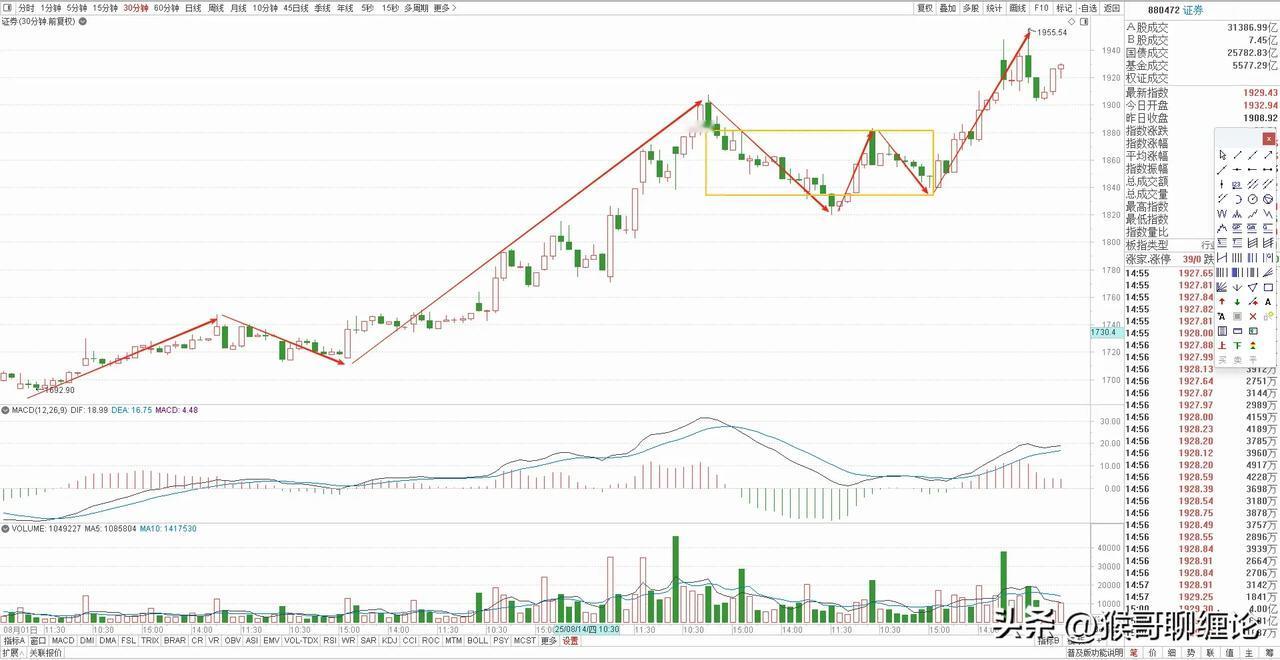Select the VOL-TDX indicator tab

(x=300, y=640)
